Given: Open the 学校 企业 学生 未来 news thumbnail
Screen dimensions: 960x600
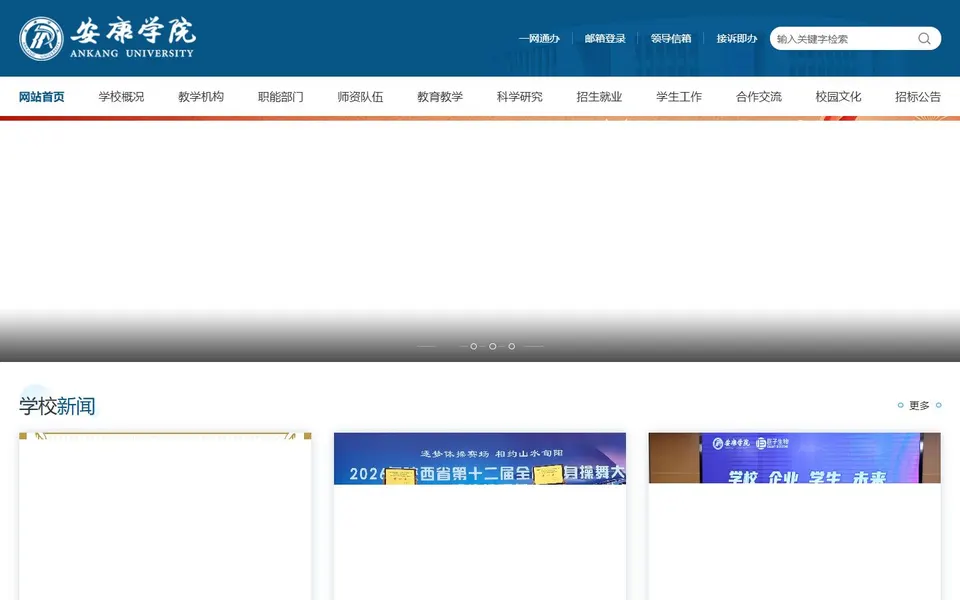Looking at the screenshot, I should point(795,458).
